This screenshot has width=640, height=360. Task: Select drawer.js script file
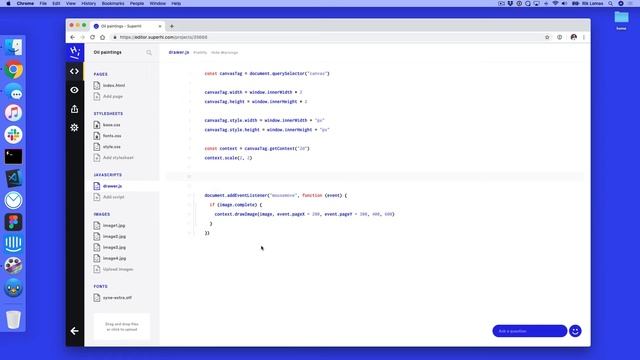pyautogui.click(x=112, y=186)
